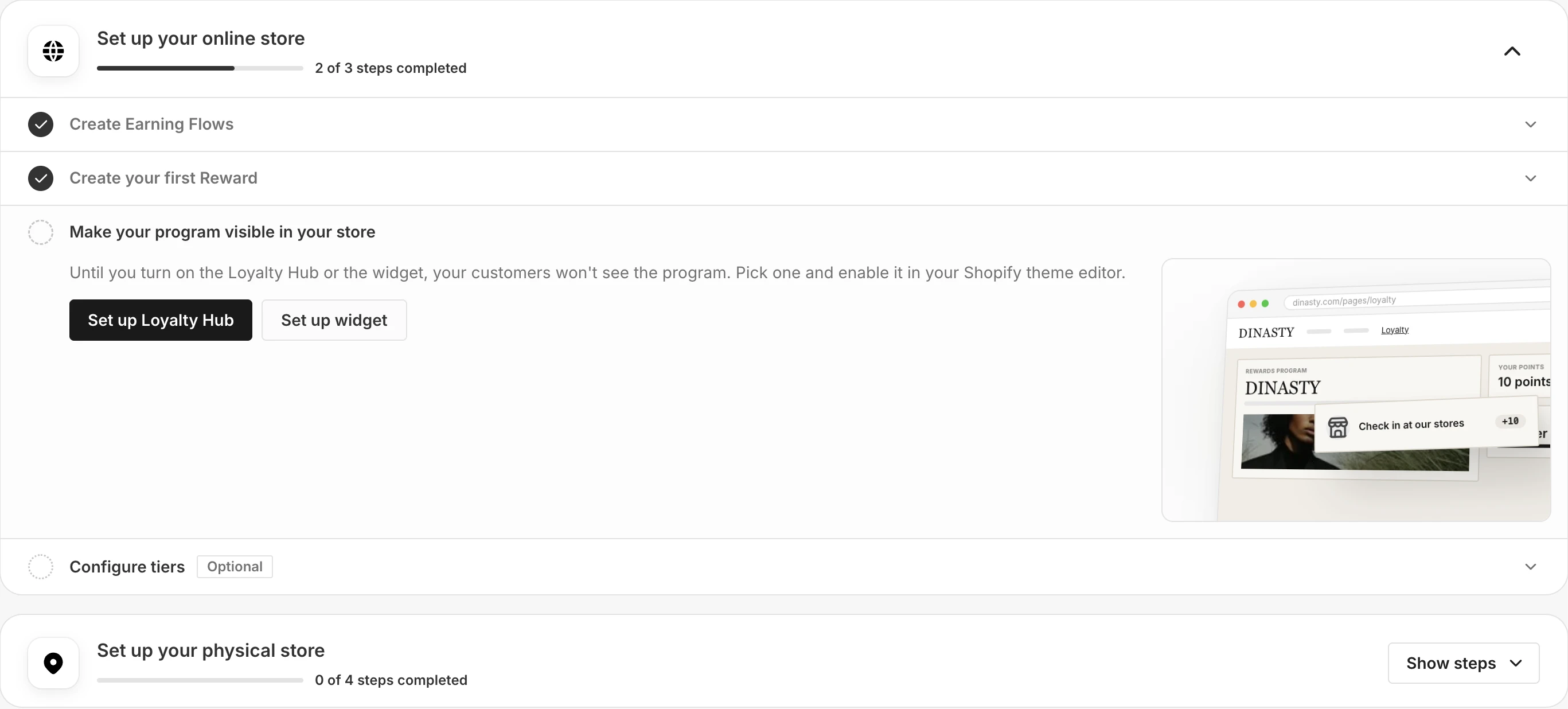Click the Set up Loyalty Hub button
The height and width of the screenshot is (709, 1568).
click(161, 320)
